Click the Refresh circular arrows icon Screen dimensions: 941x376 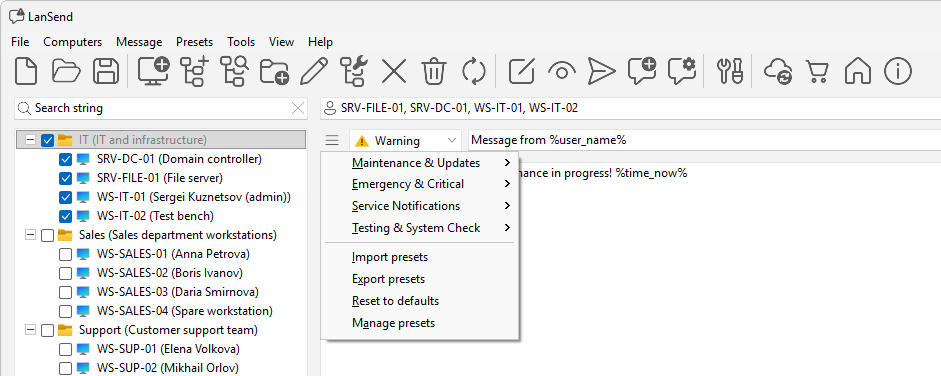[474, 71]
